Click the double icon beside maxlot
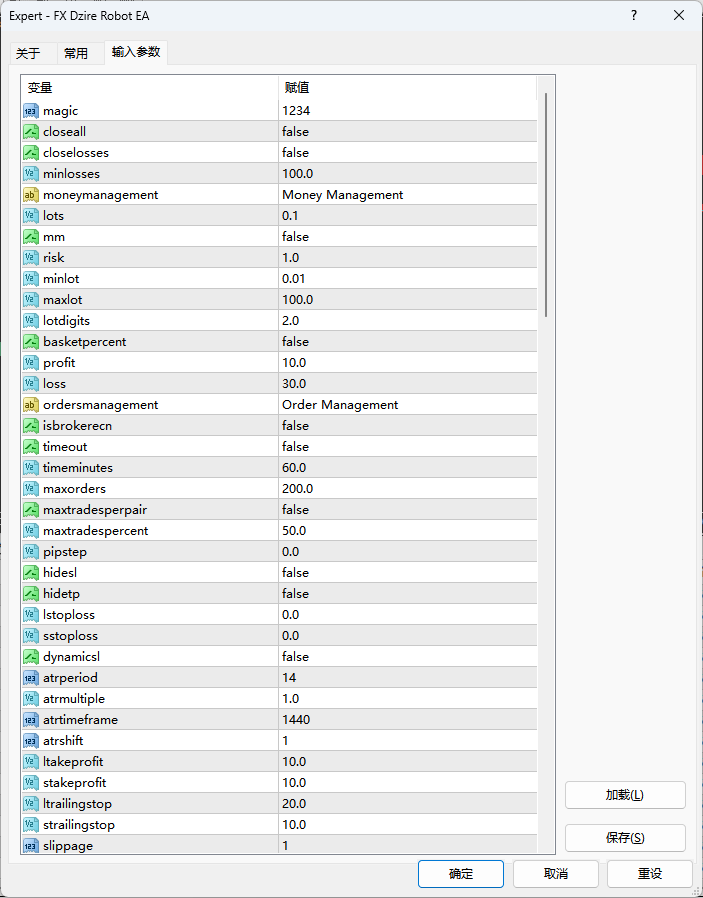The image size is (703, 898). click(30, 300)
